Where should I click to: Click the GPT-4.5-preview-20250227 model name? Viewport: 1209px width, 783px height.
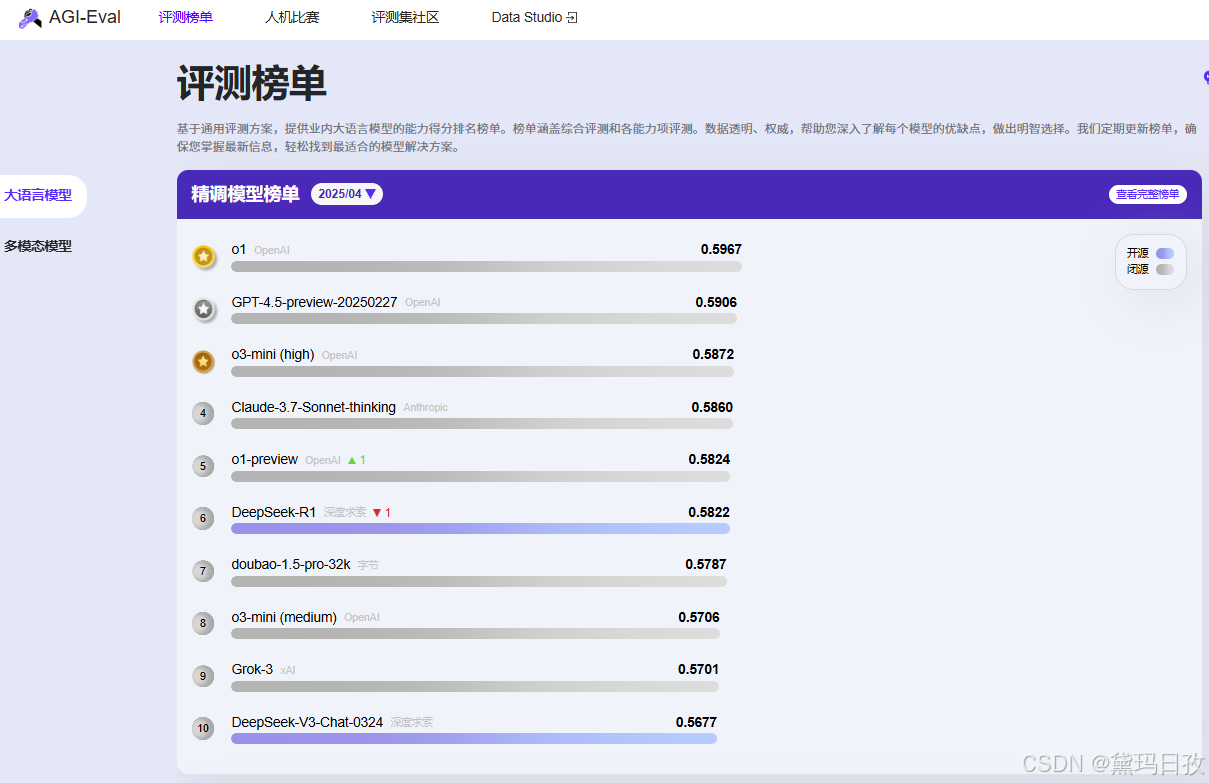point(314,302)
